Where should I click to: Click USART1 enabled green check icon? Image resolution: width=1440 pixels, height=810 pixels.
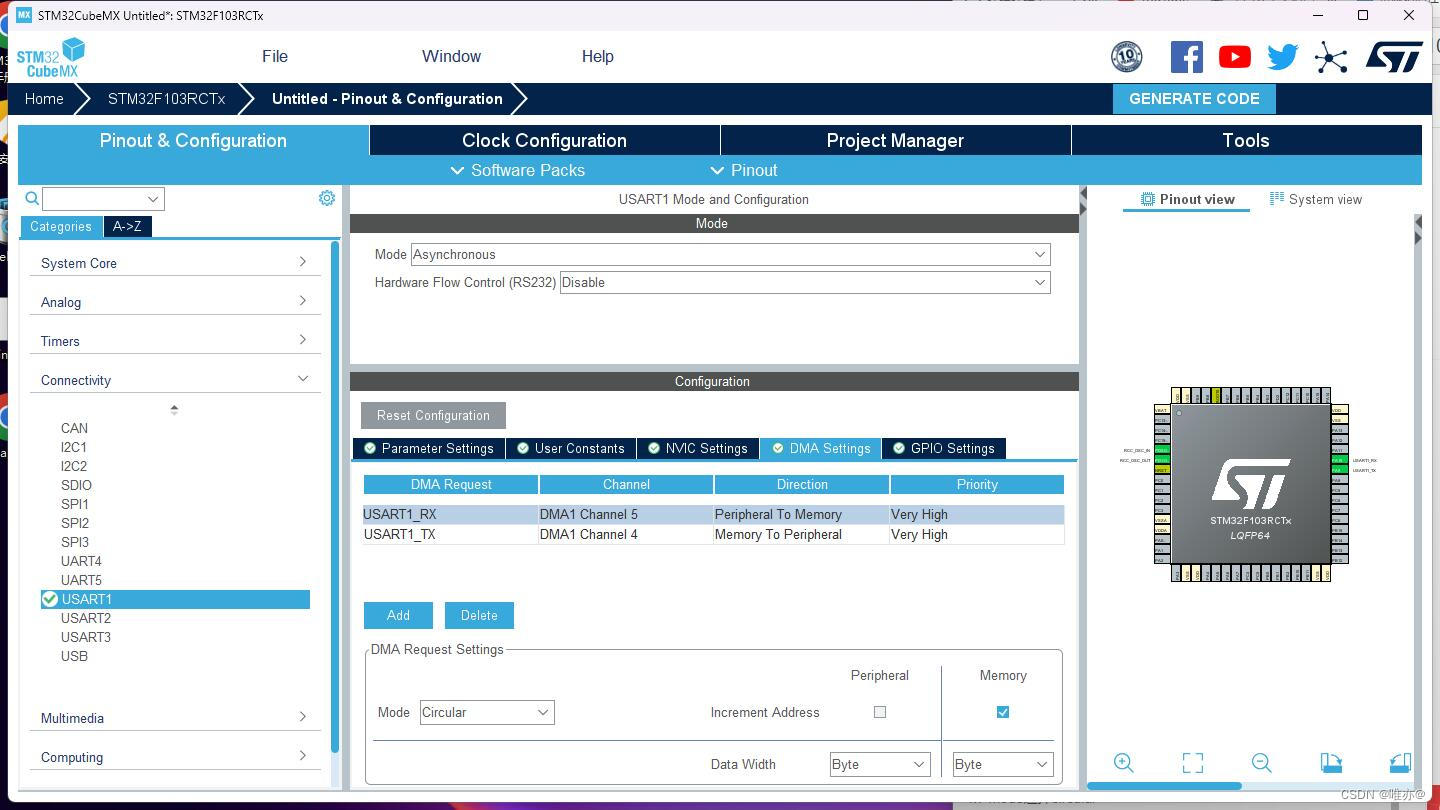pyautogui.click(x=50, y=599)
